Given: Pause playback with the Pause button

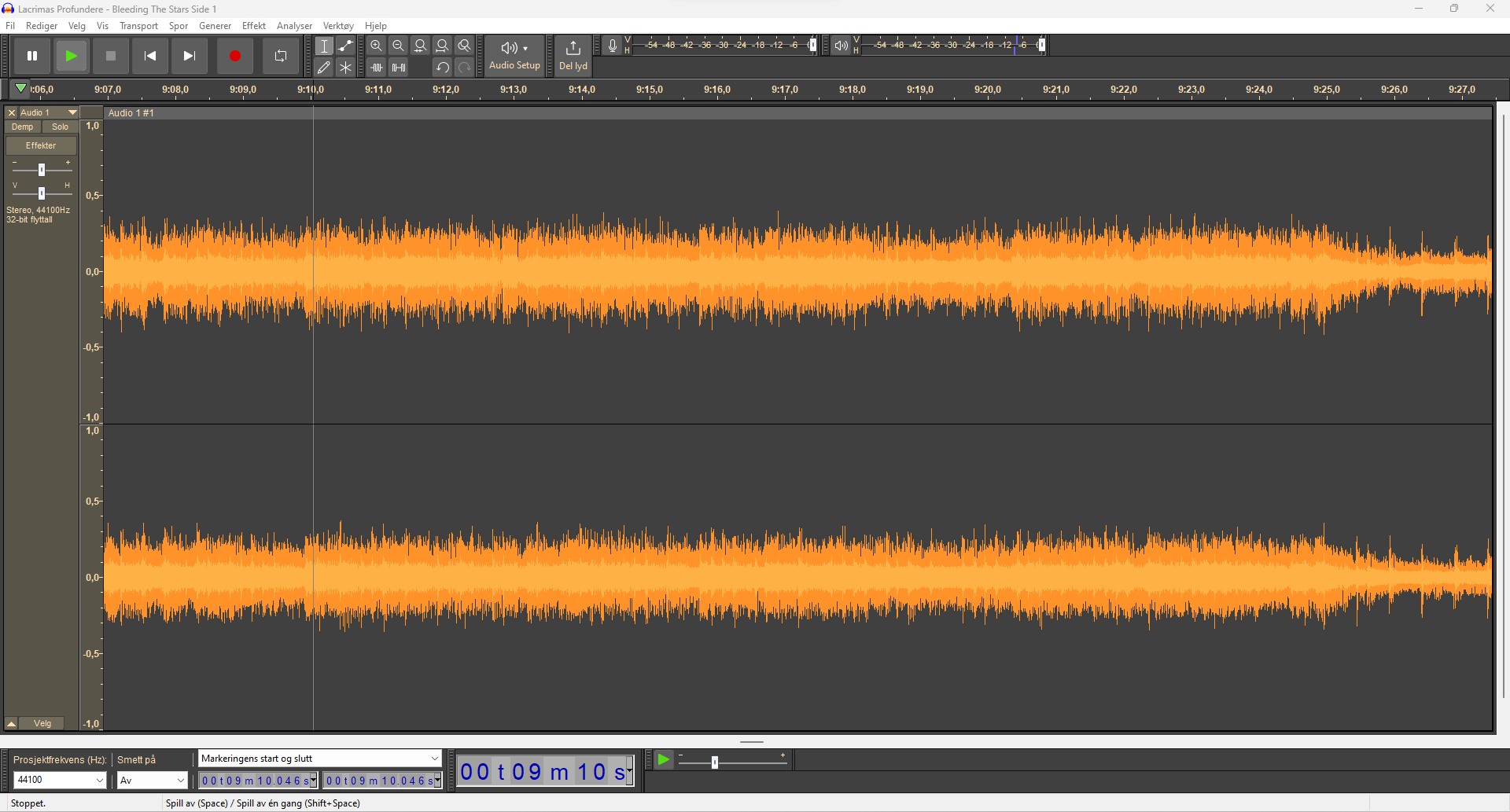Looking at the screenshot, I should click(32, 56).
